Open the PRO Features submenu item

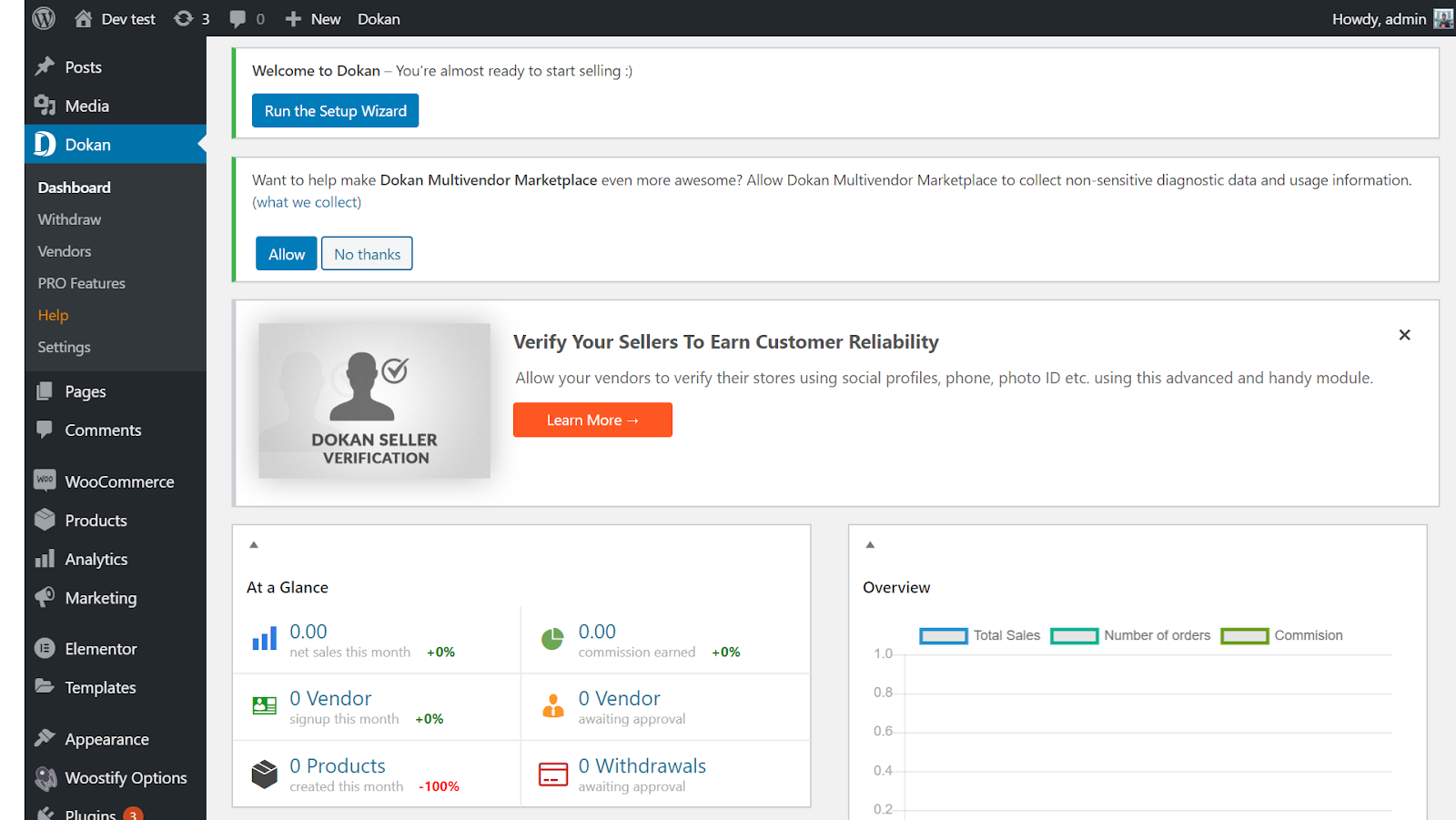(x=82, y=283)
